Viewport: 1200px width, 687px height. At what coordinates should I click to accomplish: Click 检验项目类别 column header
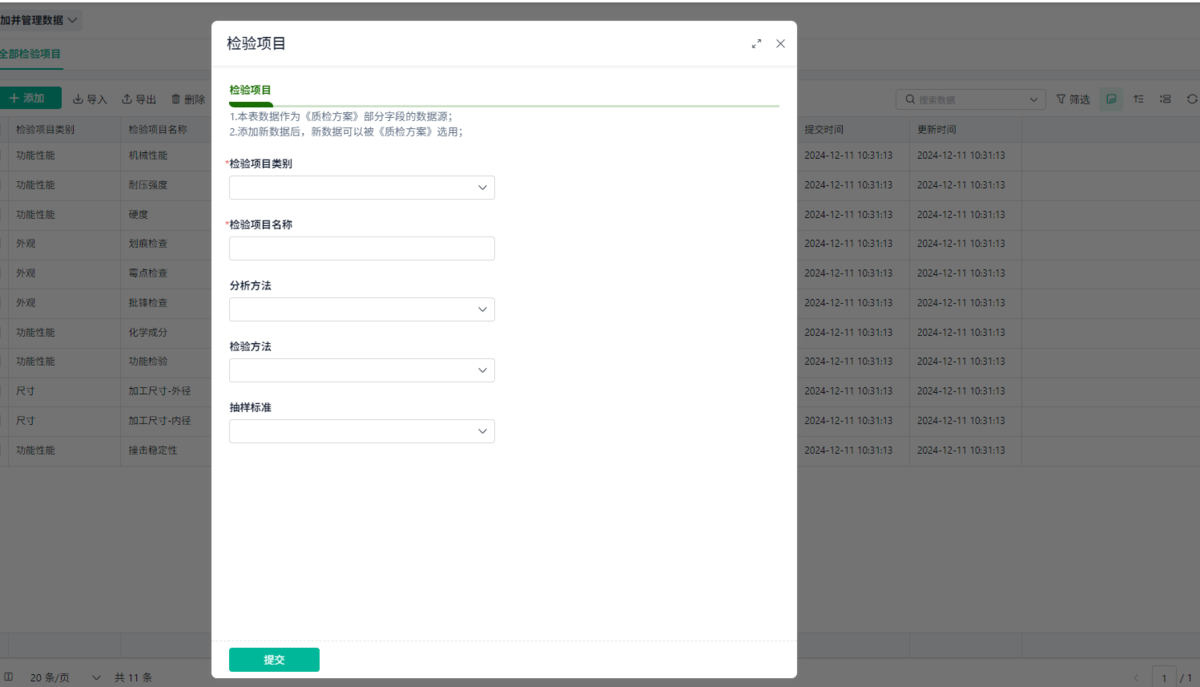coord(45,129)
